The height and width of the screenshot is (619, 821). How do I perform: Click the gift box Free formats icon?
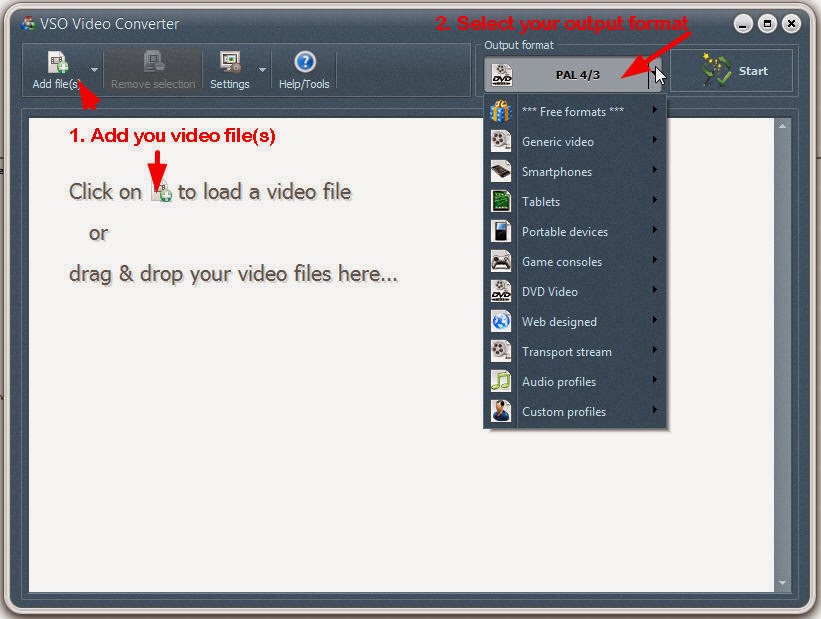(x=501, y=112)
